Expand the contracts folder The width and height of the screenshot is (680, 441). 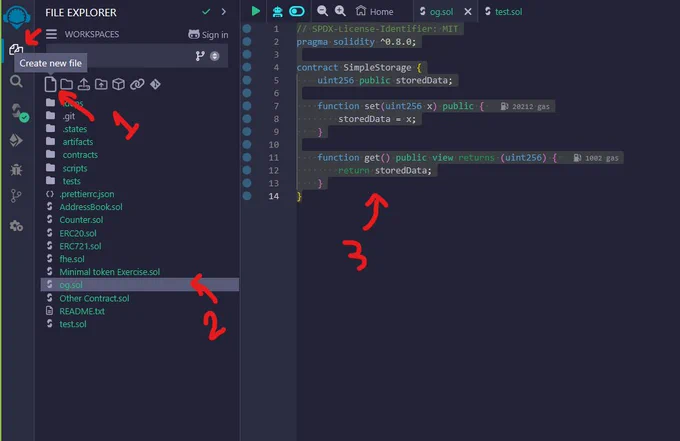80,155
